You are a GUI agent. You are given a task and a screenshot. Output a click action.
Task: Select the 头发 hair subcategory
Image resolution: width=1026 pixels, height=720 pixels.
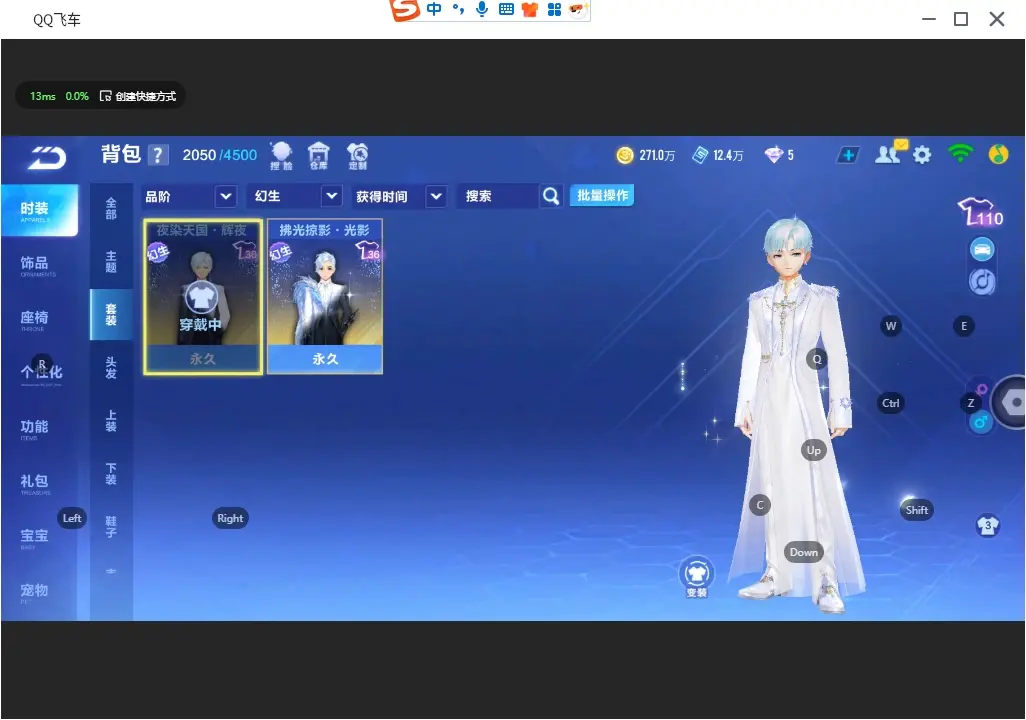click(111, 368)
